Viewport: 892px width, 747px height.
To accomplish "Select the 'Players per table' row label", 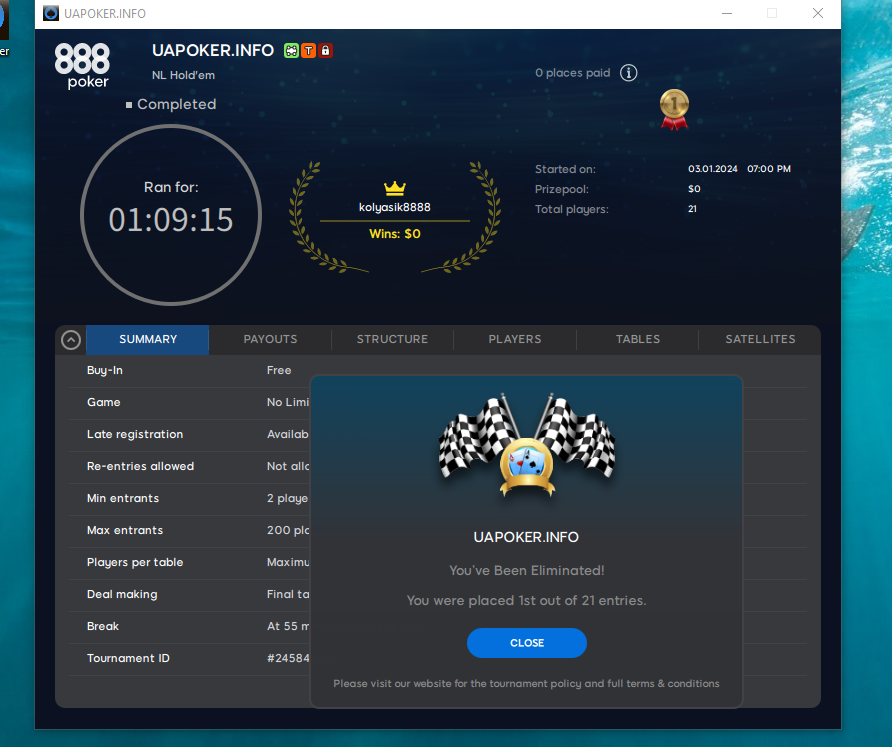I will (x=135, y=563).
